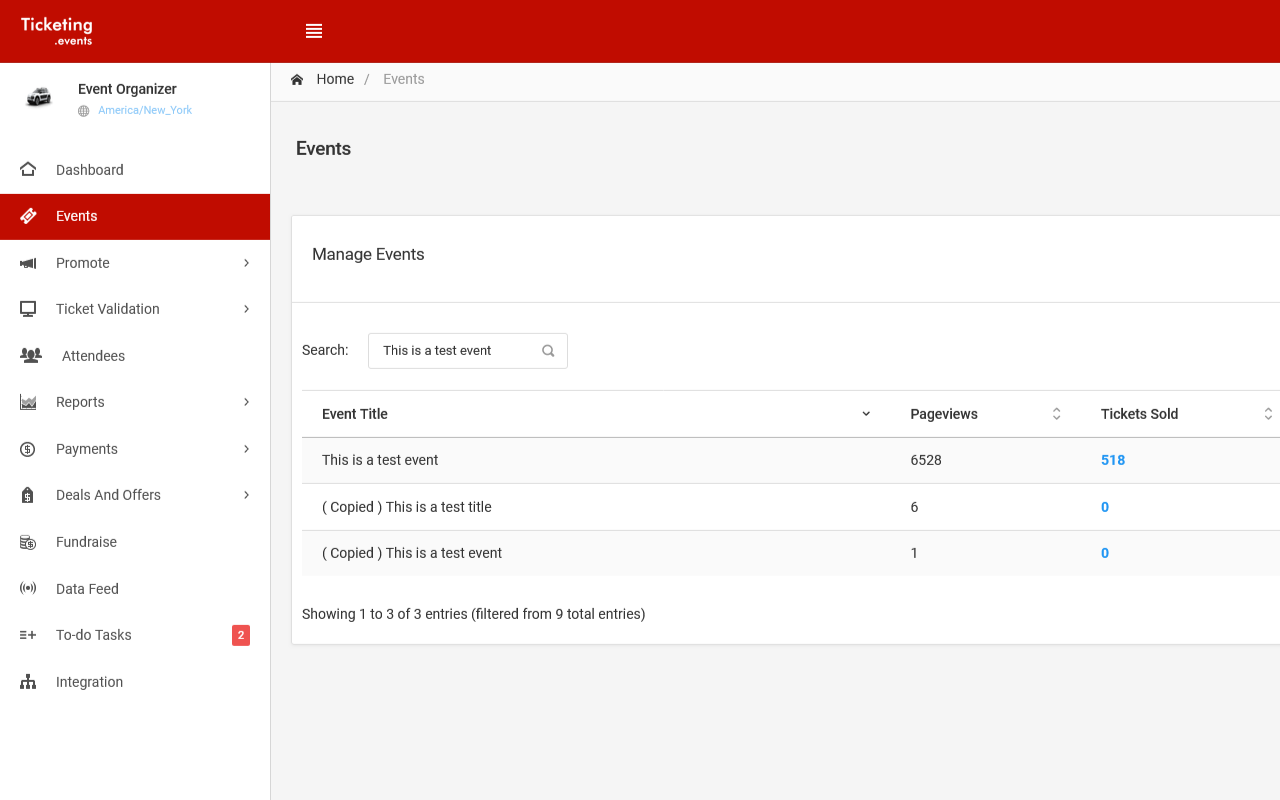Sort by Pageviews arrows
This screenshot has height=800, width=1280.
pos(1056,414)
